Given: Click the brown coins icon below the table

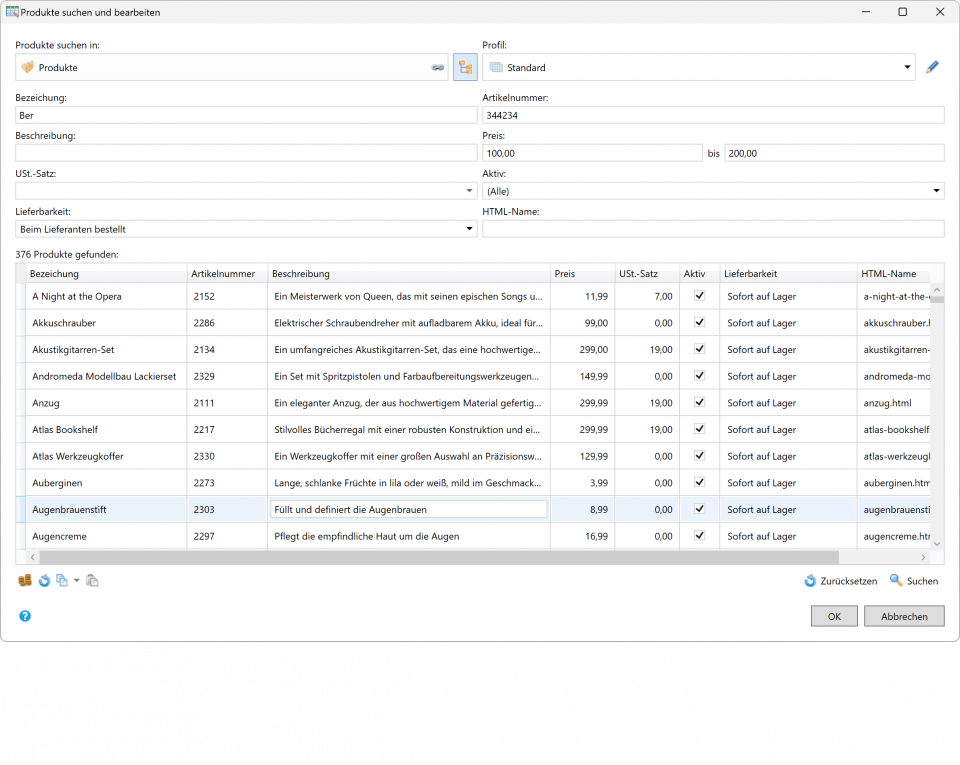Looking at the screenshot, I should [x=25, y=580].
